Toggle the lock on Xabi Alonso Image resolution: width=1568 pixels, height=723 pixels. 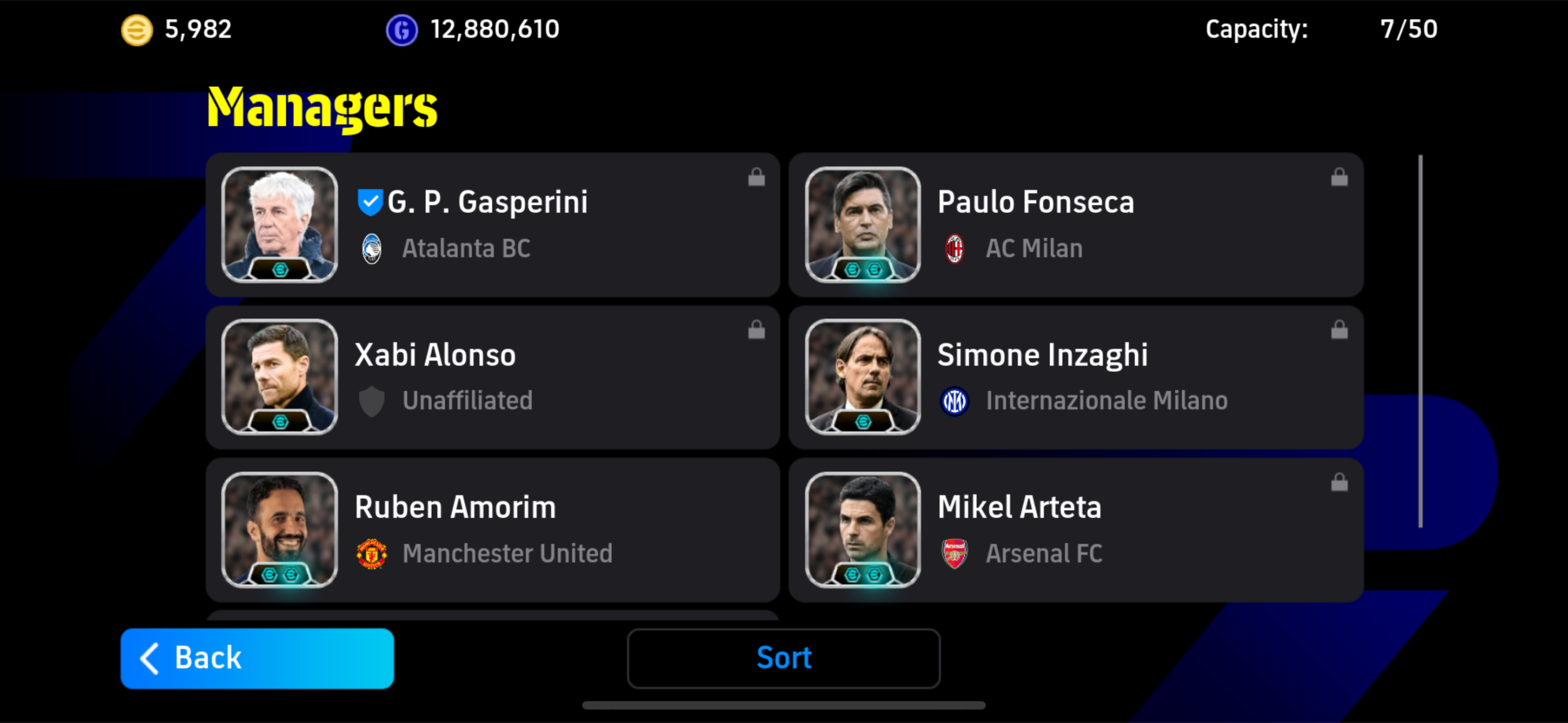point(756,330)
